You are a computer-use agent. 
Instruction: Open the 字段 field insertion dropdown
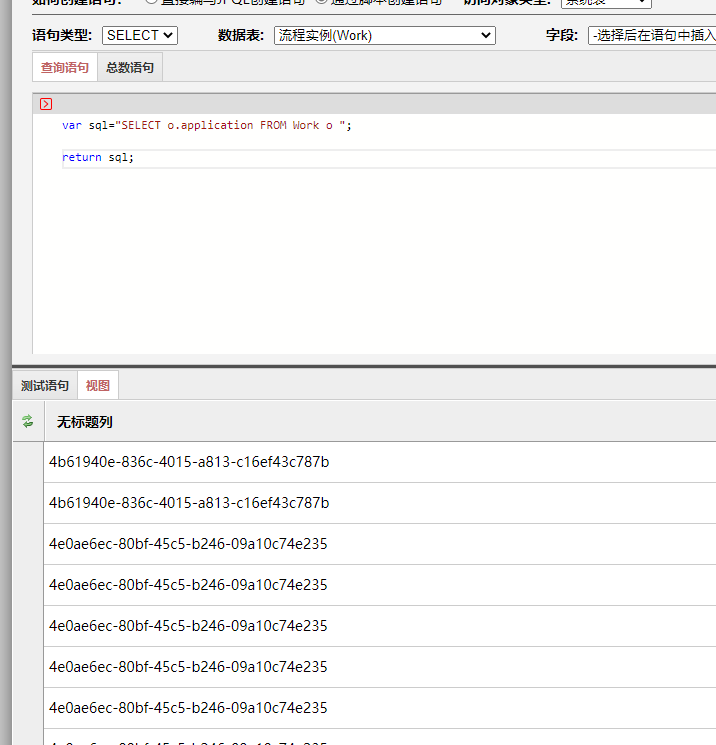pyautogui.click(x=652, y=35)
